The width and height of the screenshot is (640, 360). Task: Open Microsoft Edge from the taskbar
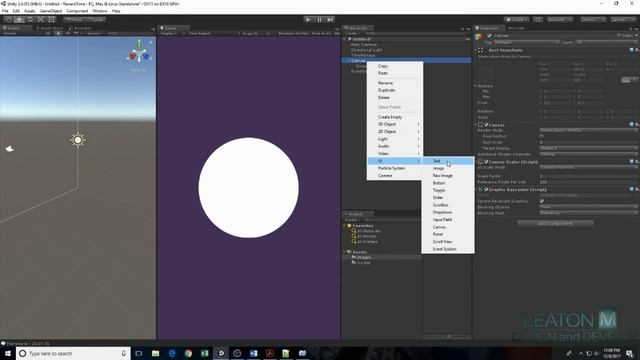coord(172,353)
